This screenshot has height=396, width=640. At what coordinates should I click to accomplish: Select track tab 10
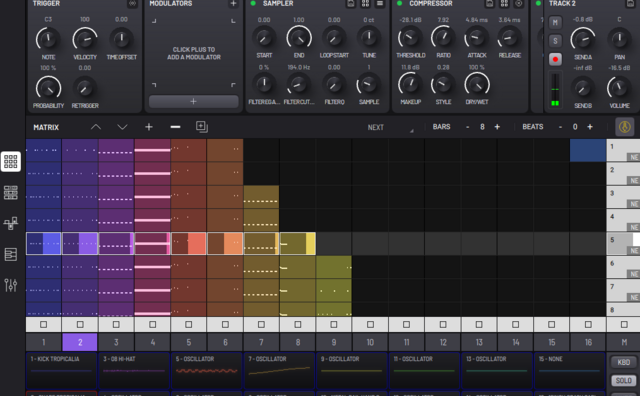[x=370, y=342]
